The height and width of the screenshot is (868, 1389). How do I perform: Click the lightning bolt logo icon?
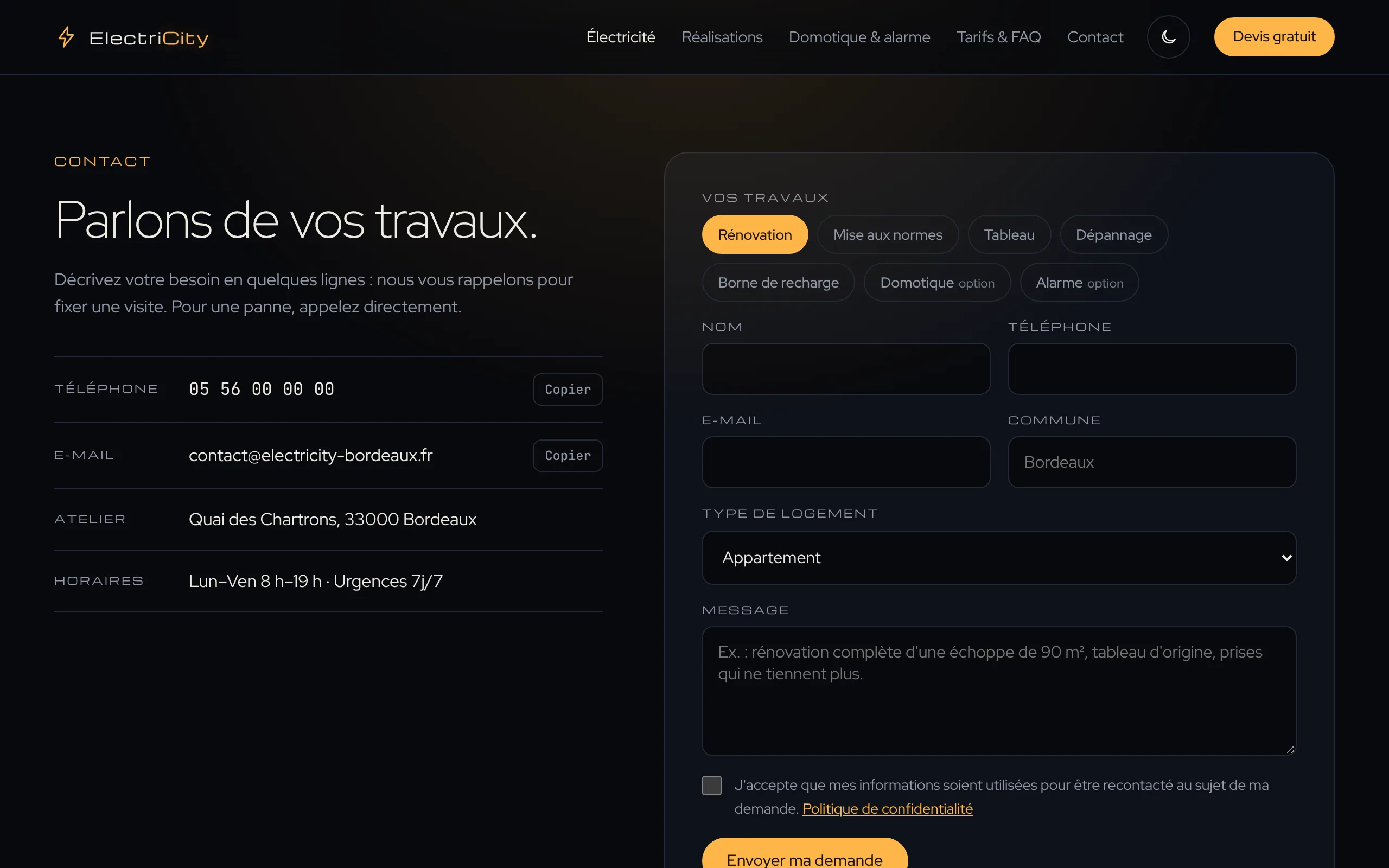tap(66, 37)
